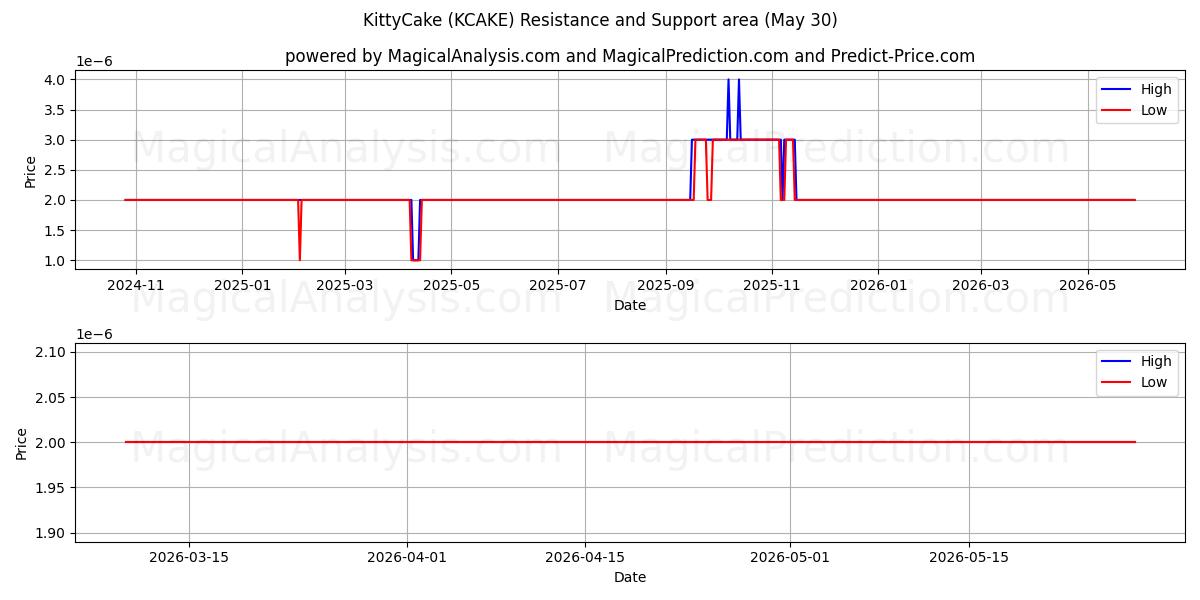Click the '1.5' y-axis tick in top chart
The image size is (1200, 600).
click(x=54, y=231)
